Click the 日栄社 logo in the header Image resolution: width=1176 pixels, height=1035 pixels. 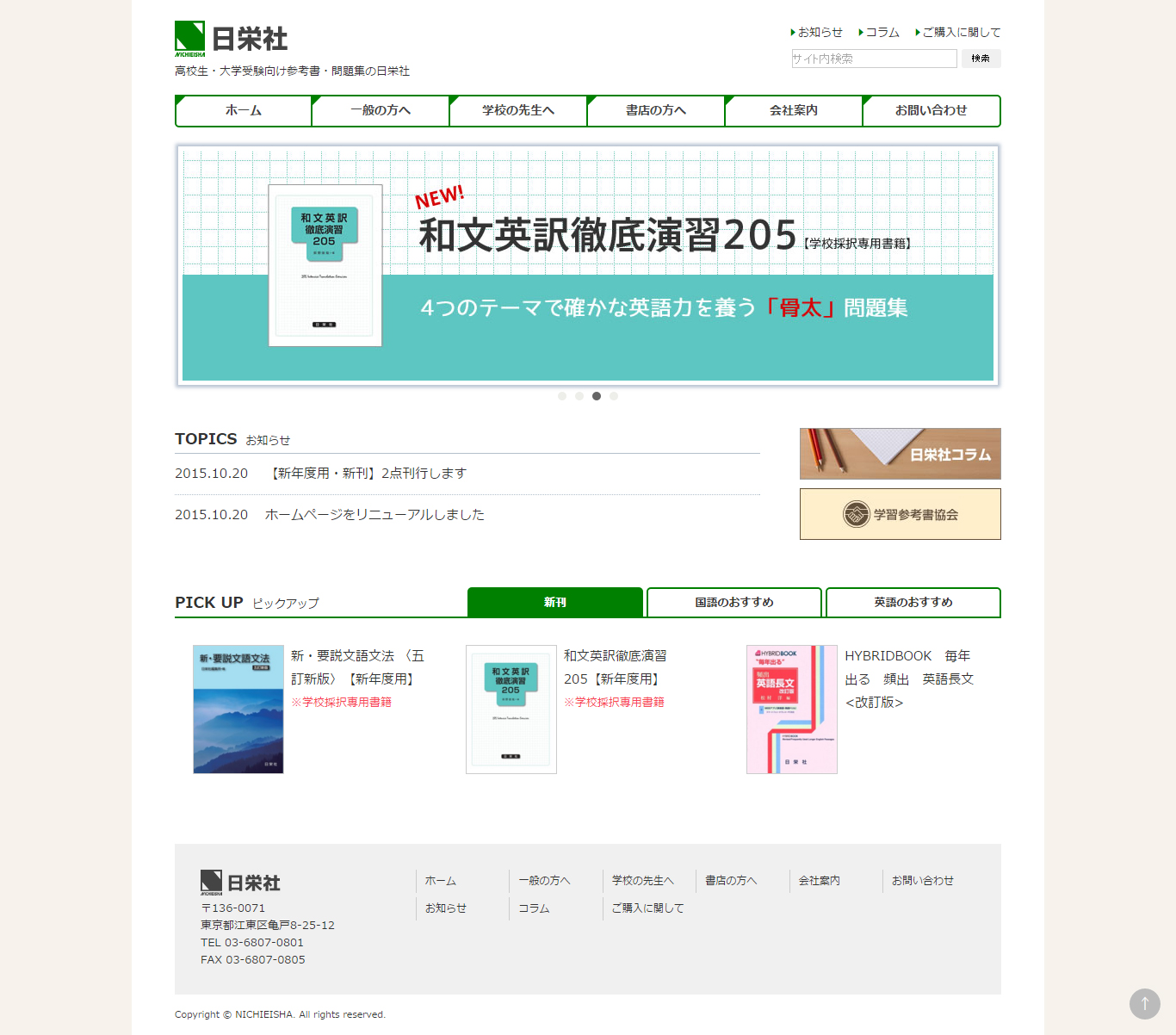231,39
